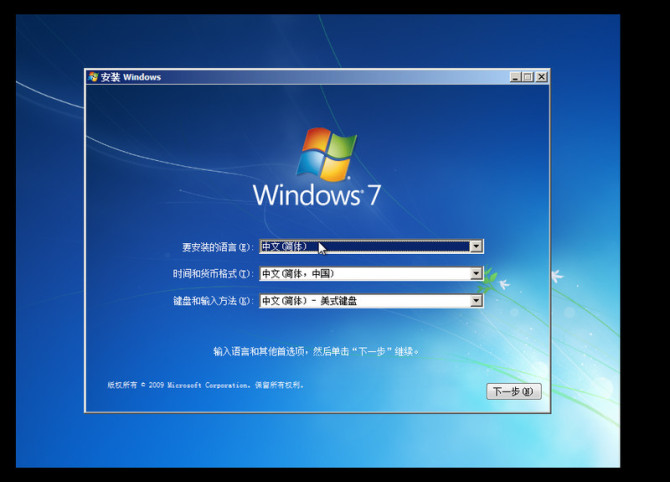Click the 时间和货币格式 label
Screen dimensions: 670x482
(x=211, y=274)
